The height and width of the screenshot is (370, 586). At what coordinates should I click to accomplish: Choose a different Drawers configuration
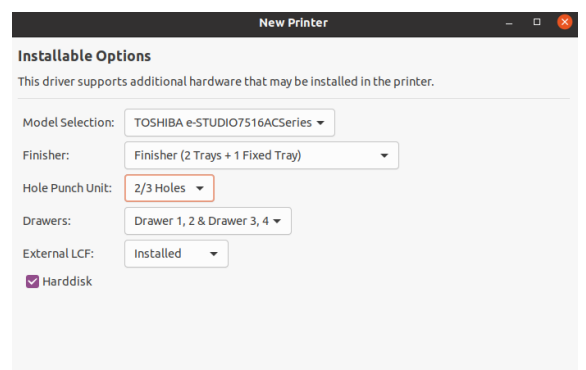coord(208,221)
